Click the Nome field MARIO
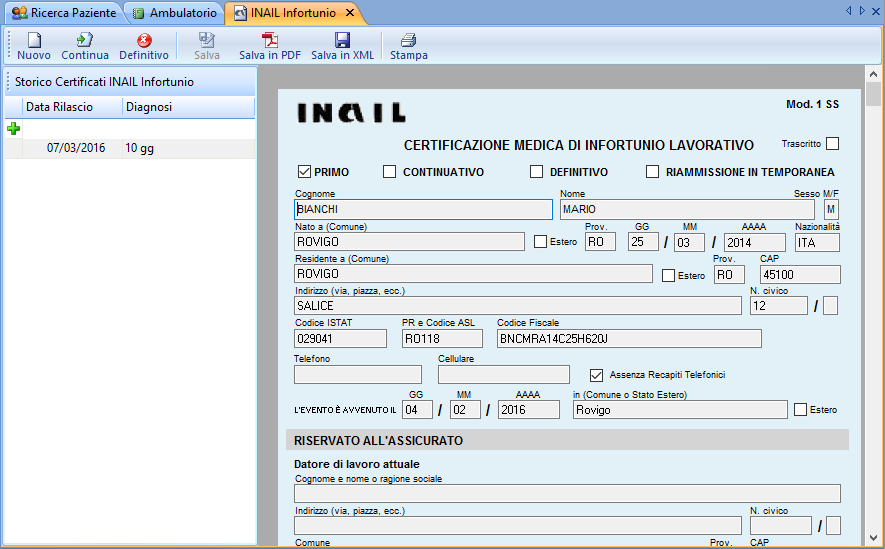 (x=687, y=209)
